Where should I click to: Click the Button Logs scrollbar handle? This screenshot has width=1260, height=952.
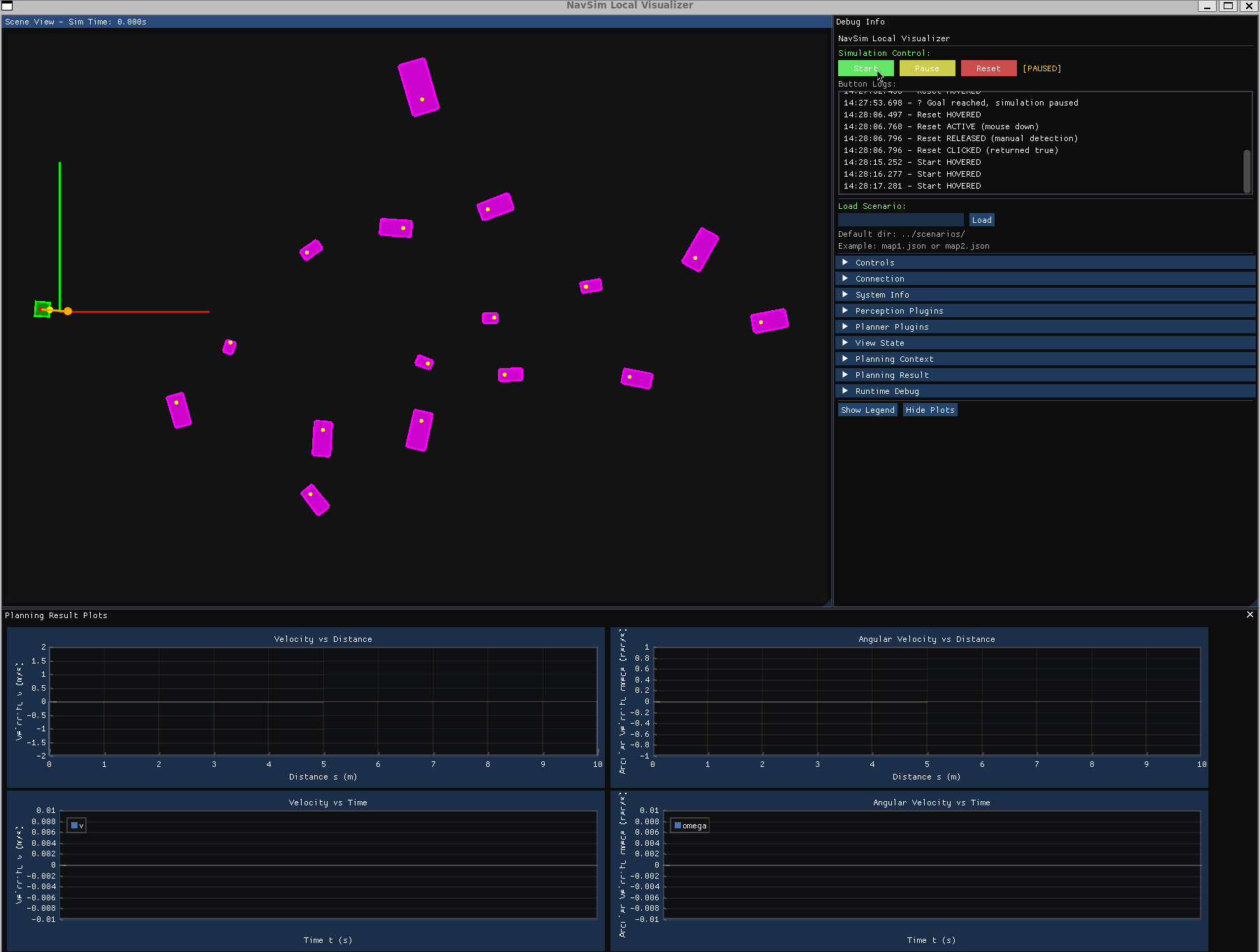point(1247,170)
